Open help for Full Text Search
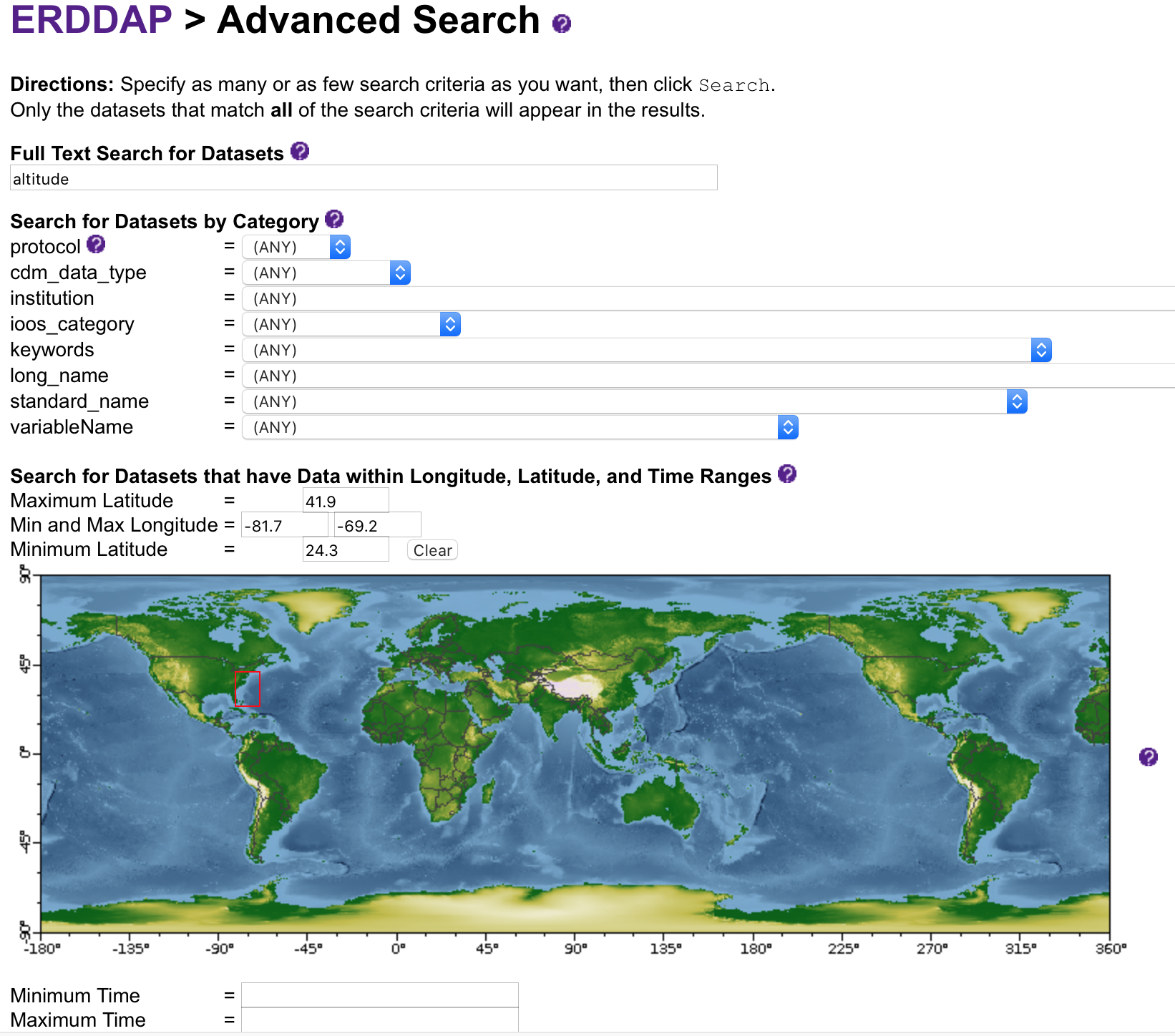The height and width of the screenshot is (1036, 1175). pos(300,152)
